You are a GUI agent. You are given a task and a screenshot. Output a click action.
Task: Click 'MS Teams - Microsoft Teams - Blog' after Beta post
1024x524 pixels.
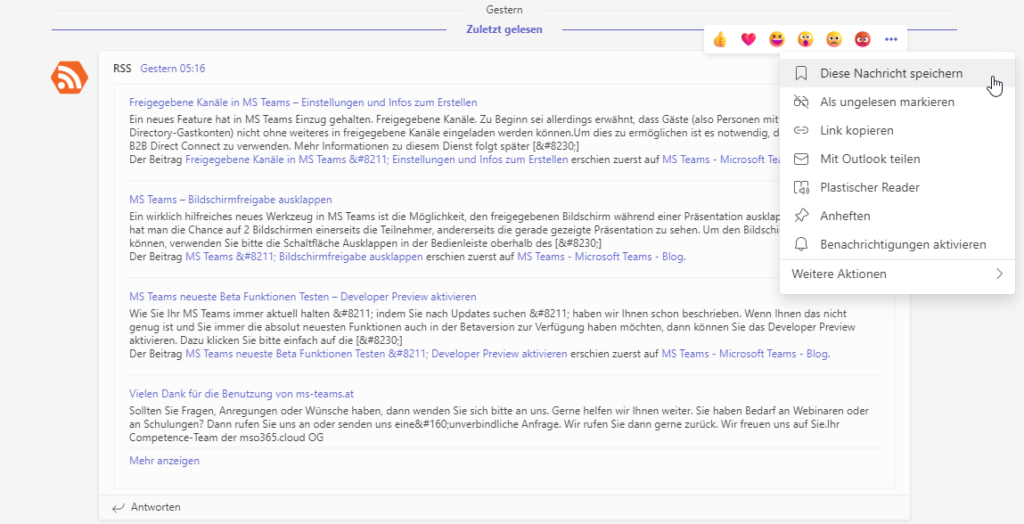[744, 354]
